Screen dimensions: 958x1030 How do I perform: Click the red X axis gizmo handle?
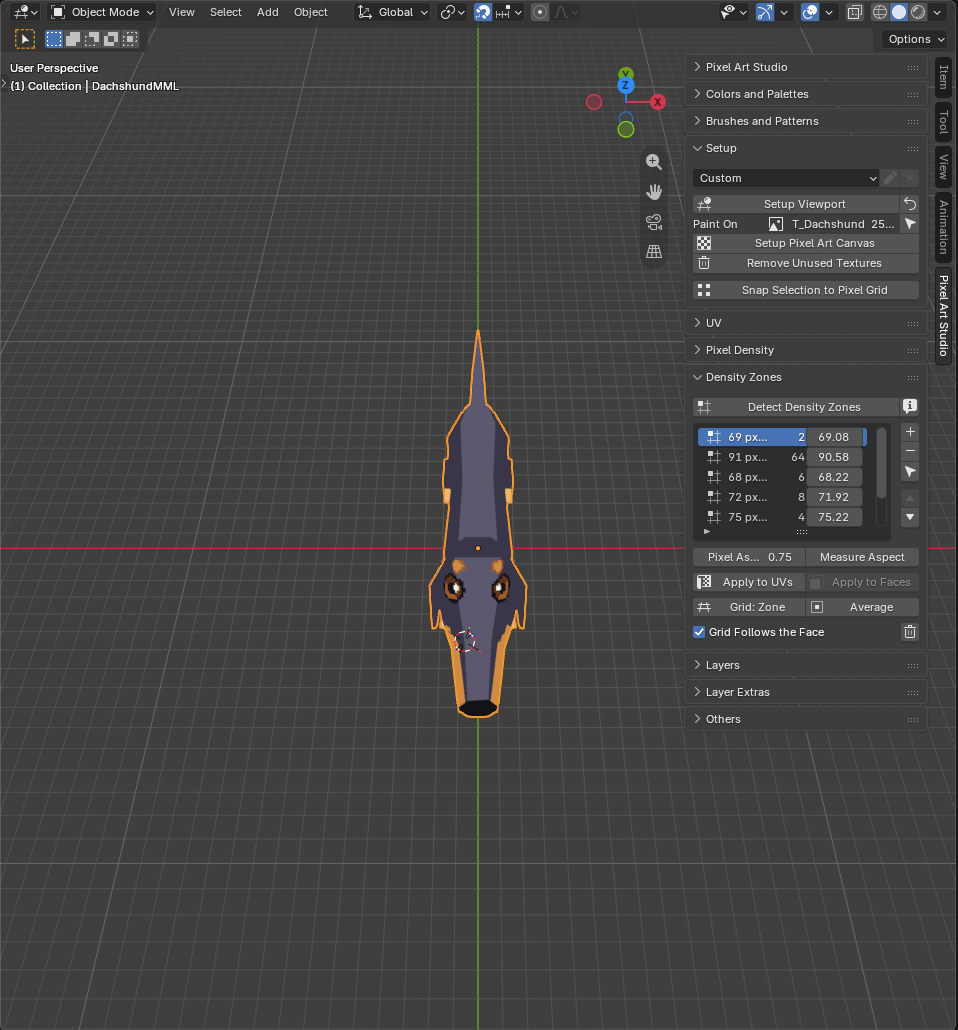tap(657, 102)
